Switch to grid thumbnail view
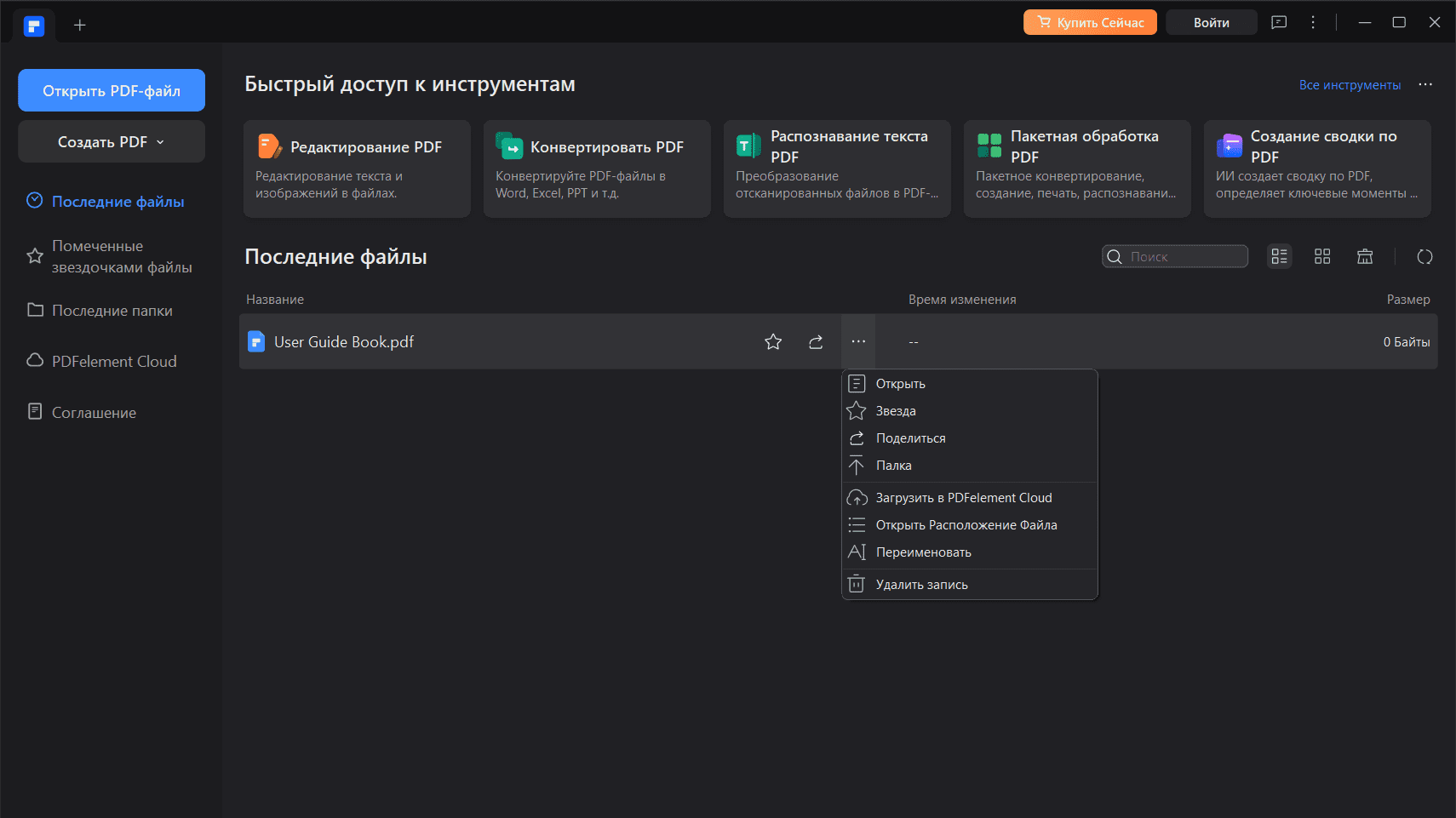This screenshot has width=1456, height=818. [x=1322, y=257]
